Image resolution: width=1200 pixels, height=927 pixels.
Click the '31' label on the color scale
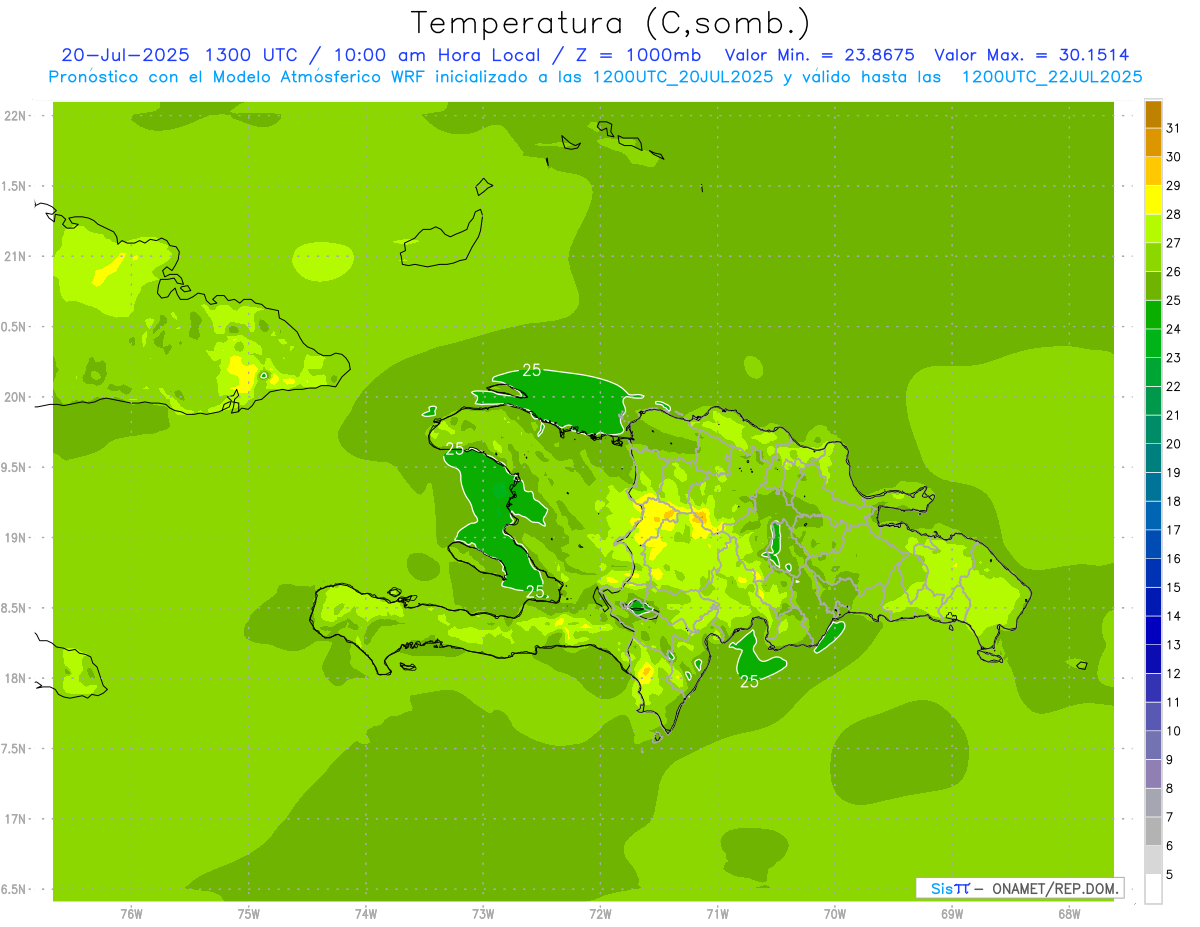(x=1174, y=128)
